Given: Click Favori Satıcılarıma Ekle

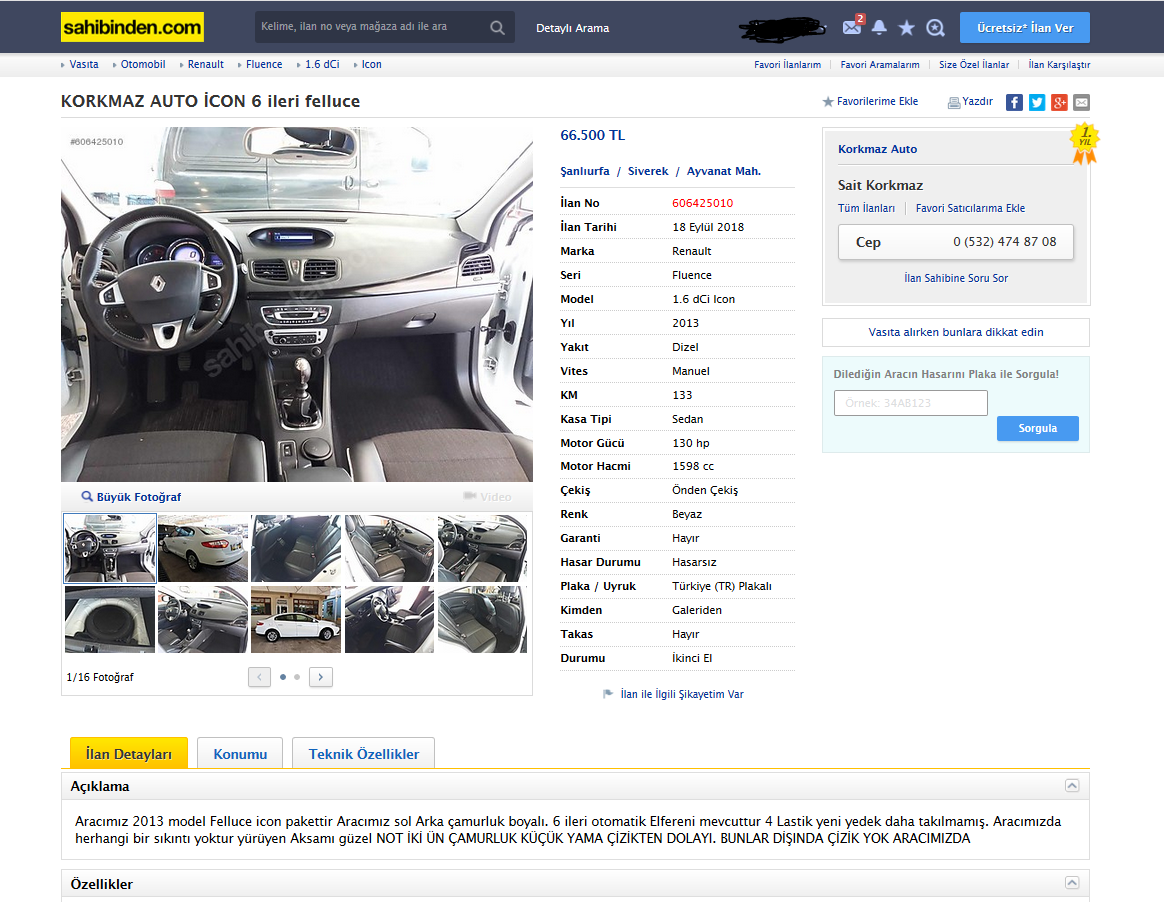Looking at the screenshot, I should 970,209.
